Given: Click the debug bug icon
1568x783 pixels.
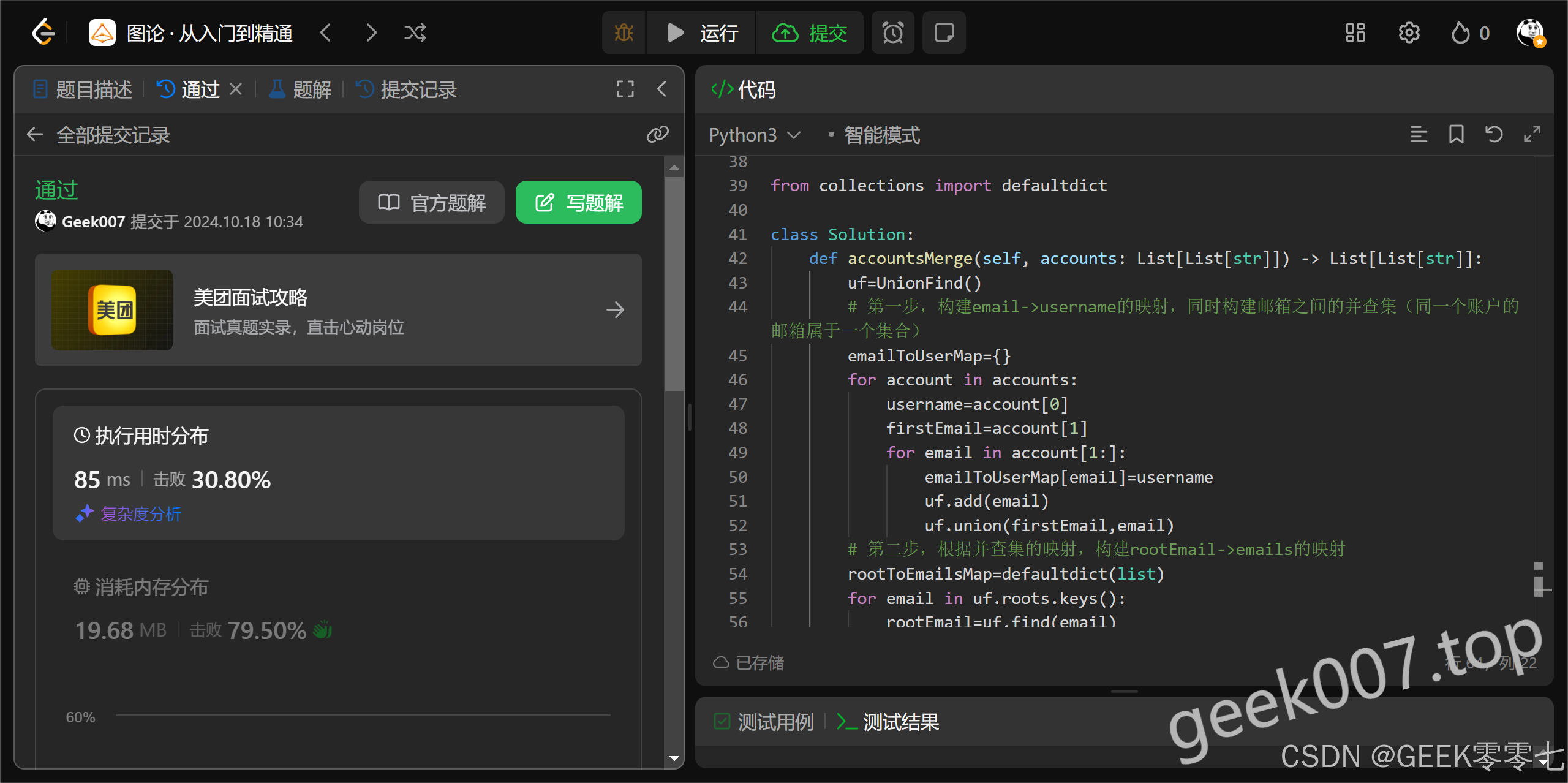Looking at the screenshot, I should (x=624, y=32).
